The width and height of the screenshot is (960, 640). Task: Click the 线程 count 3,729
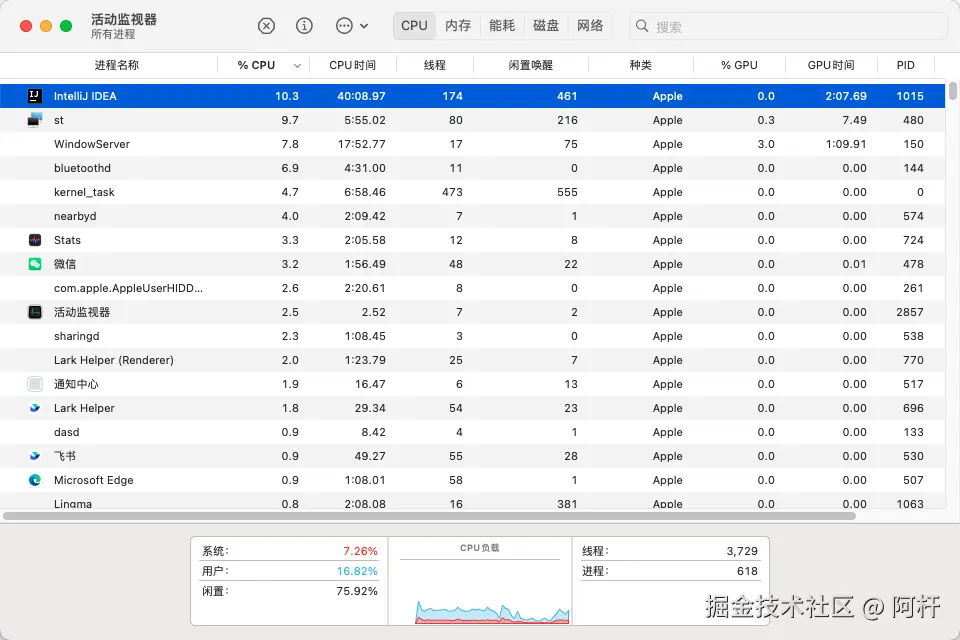click(742, 551)
